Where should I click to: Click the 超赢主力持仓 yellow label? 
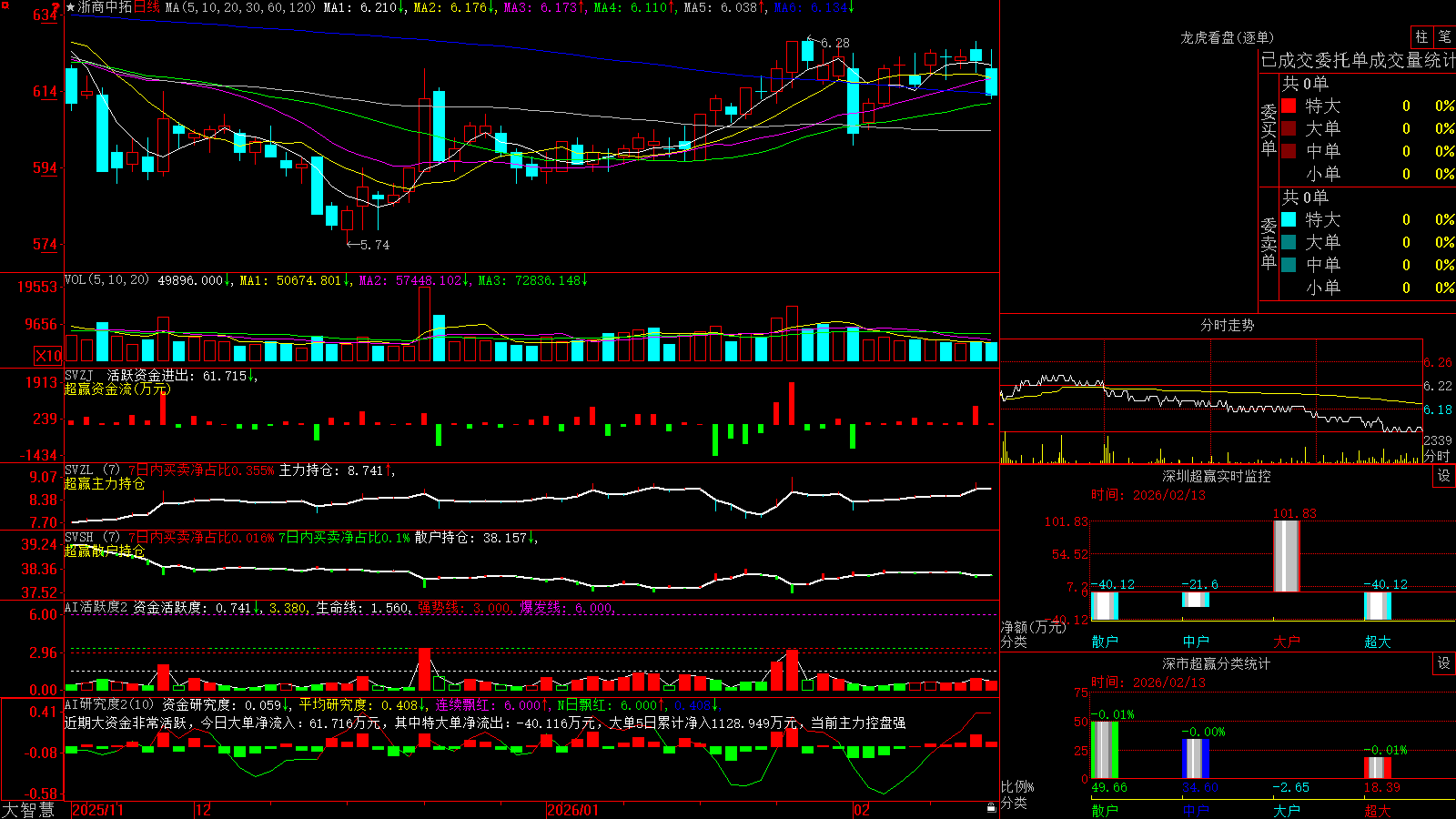tap(105, 483)
